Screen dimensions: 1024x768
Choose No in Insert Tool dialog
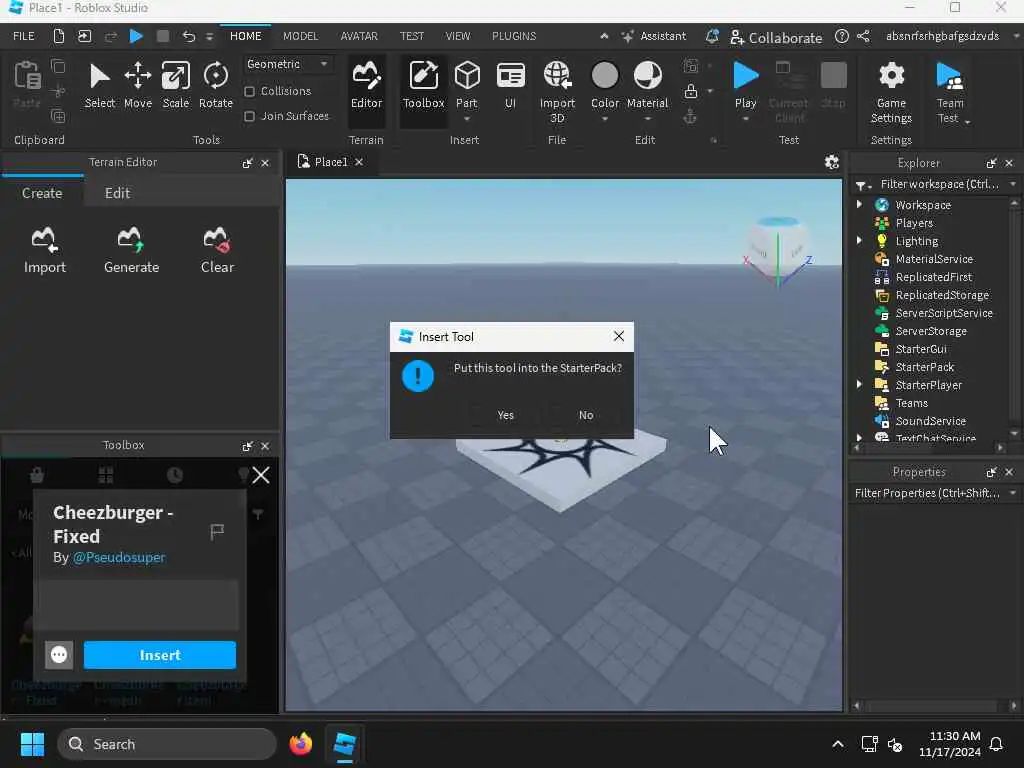click(x=586, y=415)
